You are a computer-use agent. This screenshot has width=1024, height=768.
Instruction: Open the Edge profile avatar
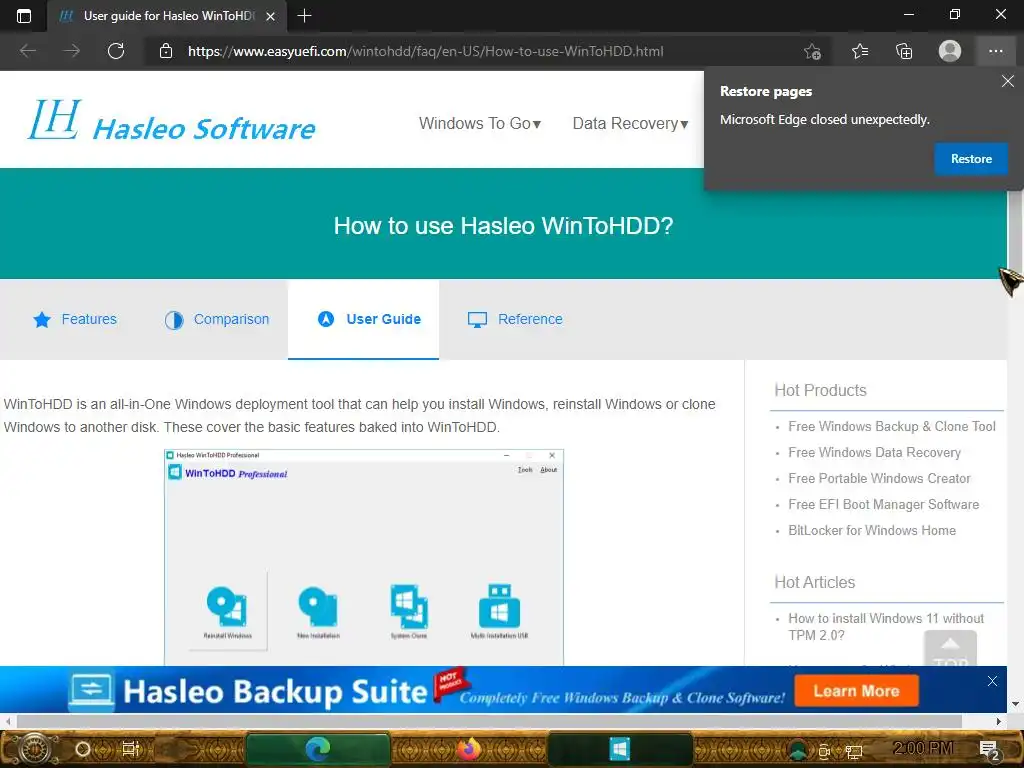click(x=950, y=51)
